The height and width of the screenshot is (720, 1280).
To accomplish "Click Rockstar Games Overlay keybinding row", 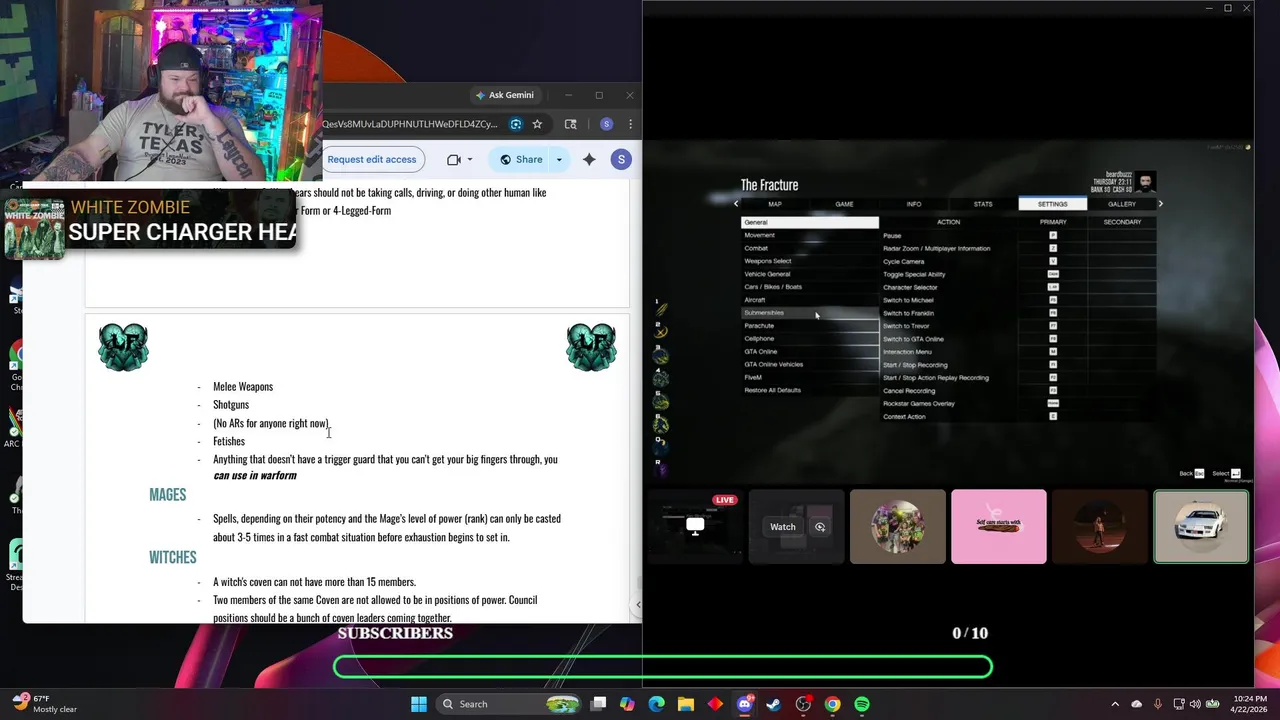I will tap(1018, 404).
